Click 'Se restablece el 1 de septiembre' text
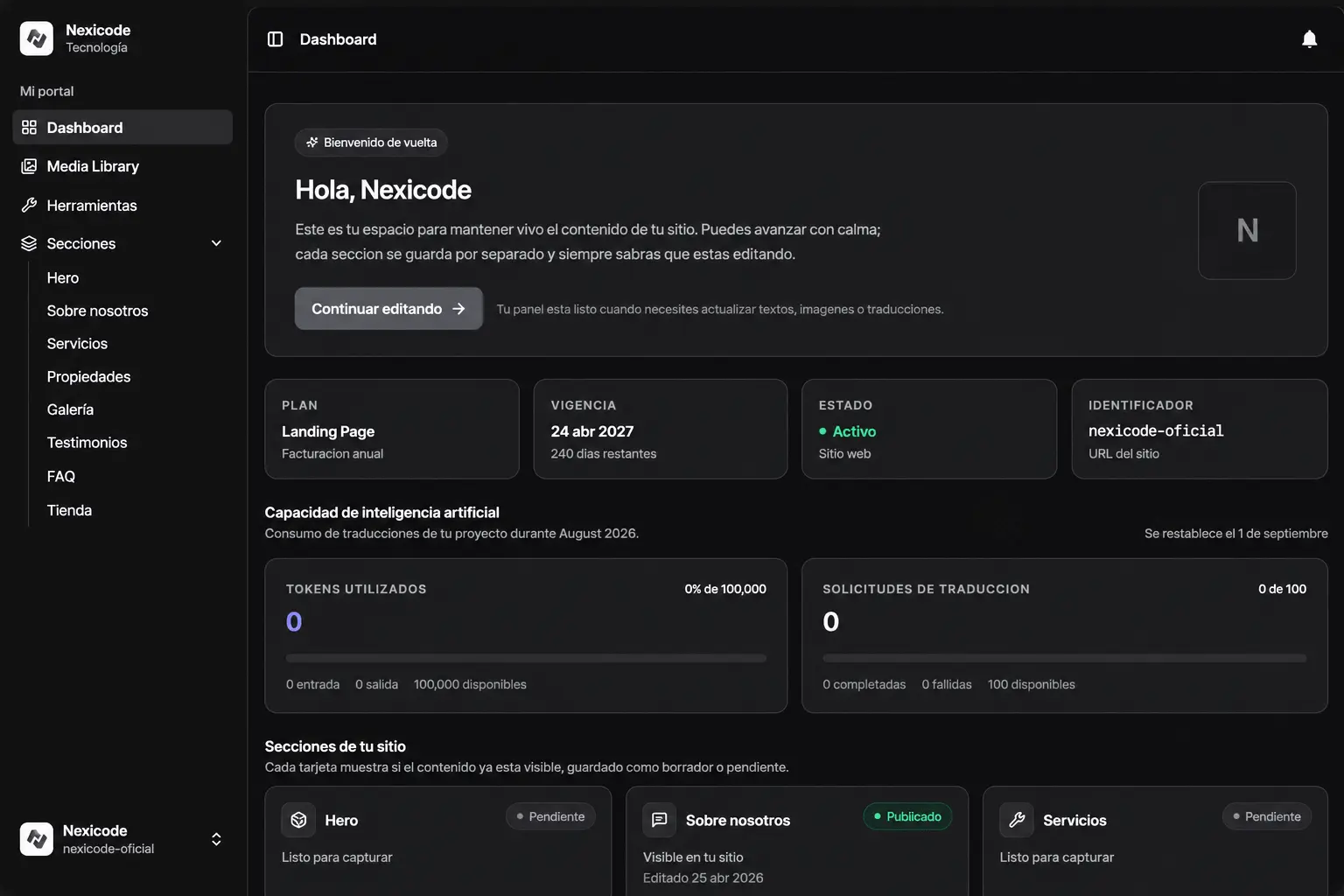The image size is (1344, 896). coord(1235,534)
